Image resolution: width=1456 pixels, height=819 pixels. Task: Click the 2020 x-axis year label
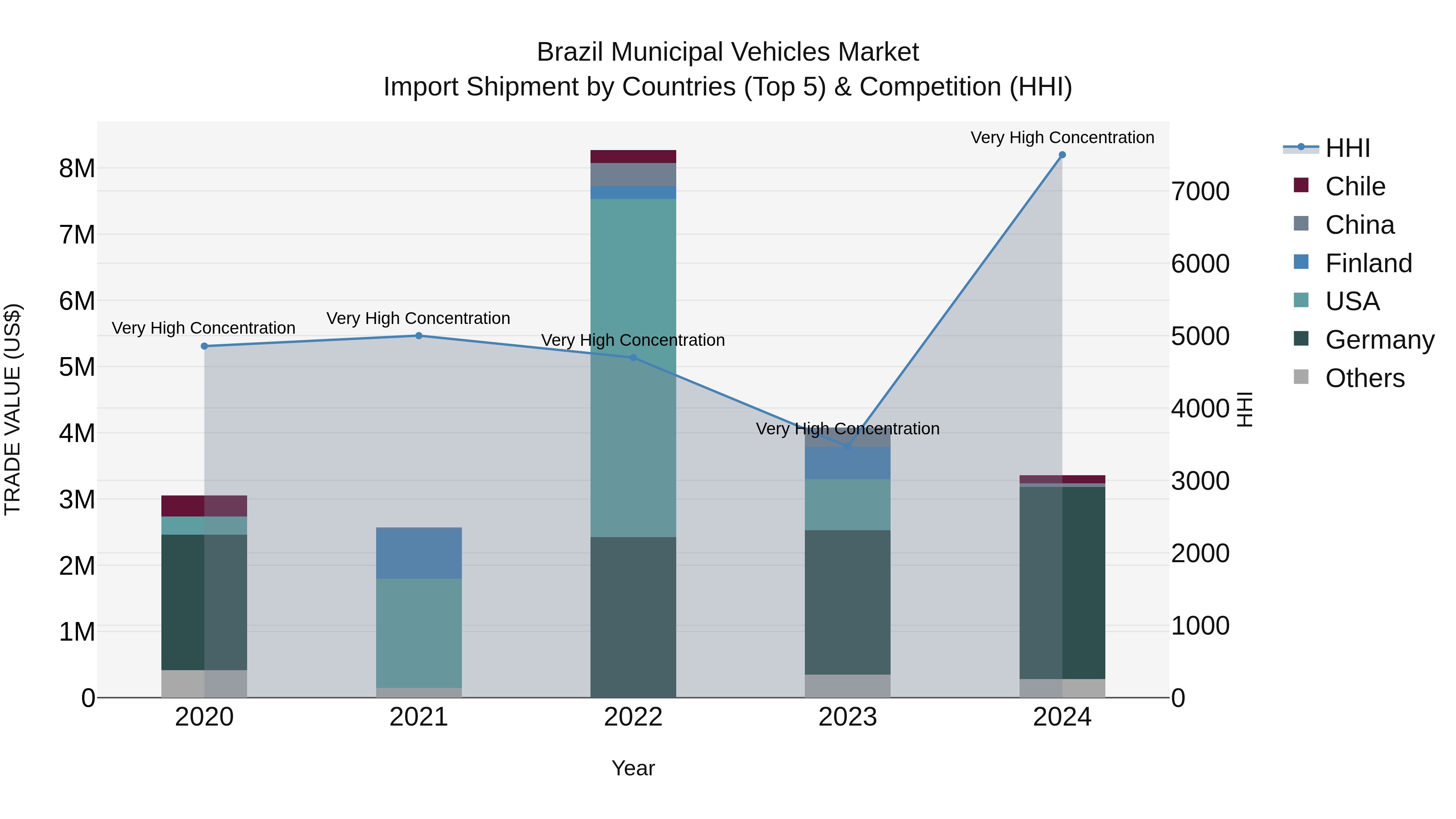click(x=205, y=717)
